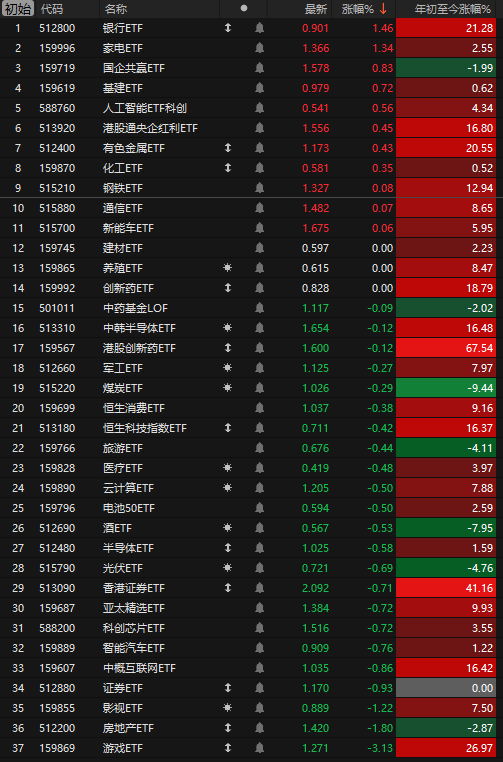The width and height of the screenshot is (503, 762).
Task: Click the alert bell for 银行ETF
Action: click(x=260, y=28)
